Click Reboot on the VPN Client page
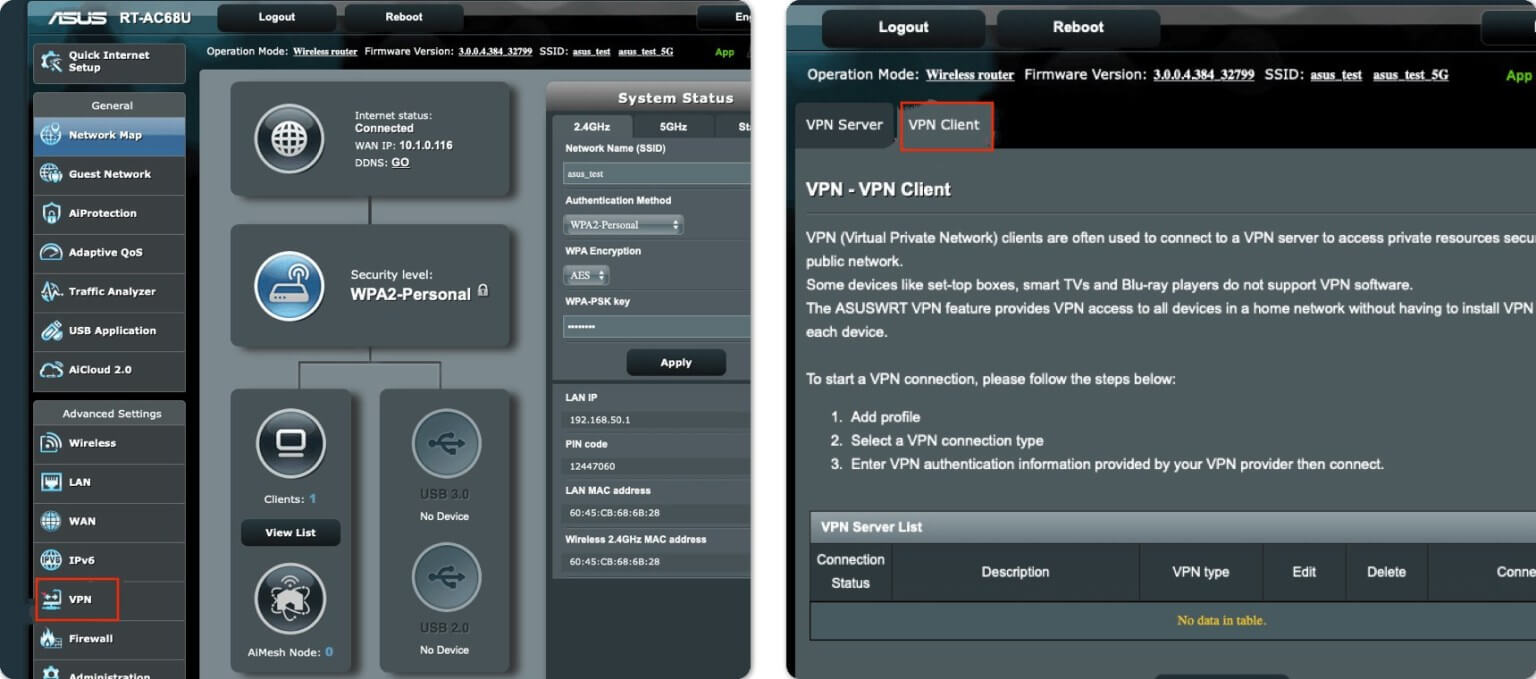Screen dimensions: 1536x679 coord(1078,27)
